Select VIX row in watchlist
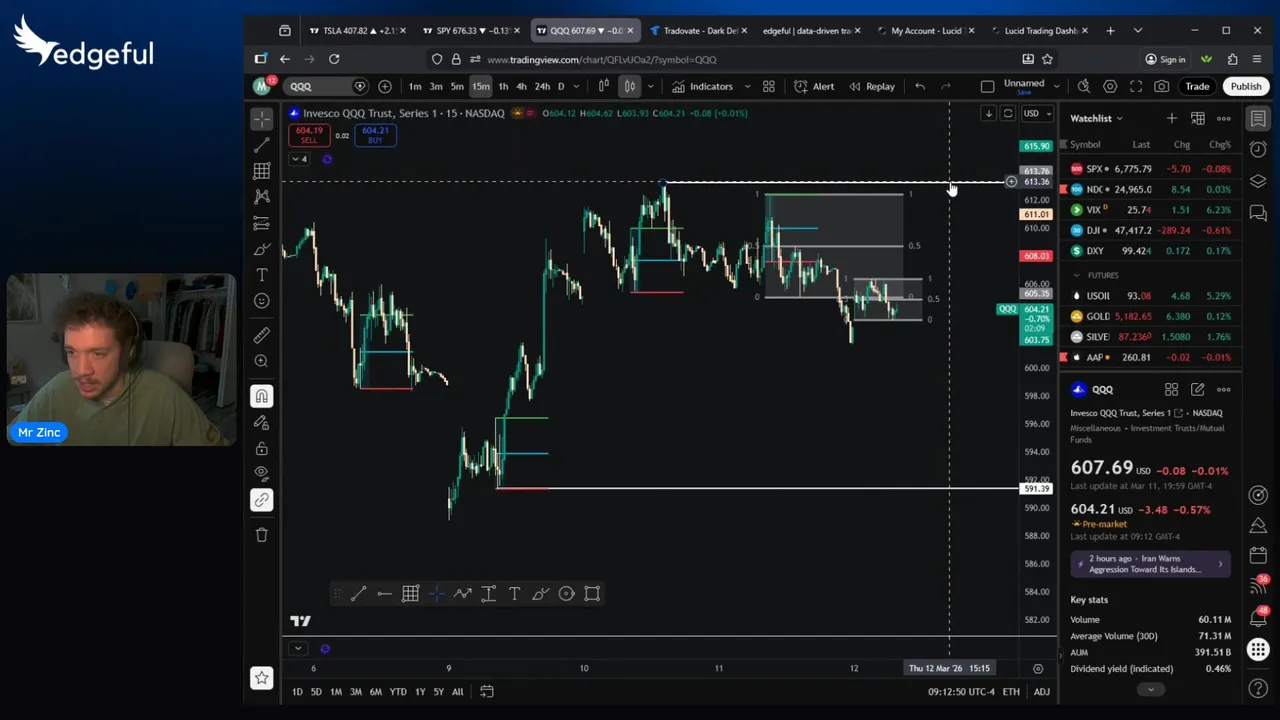The height and width of the screenshot is (720, 1280). pos(1150,210)
